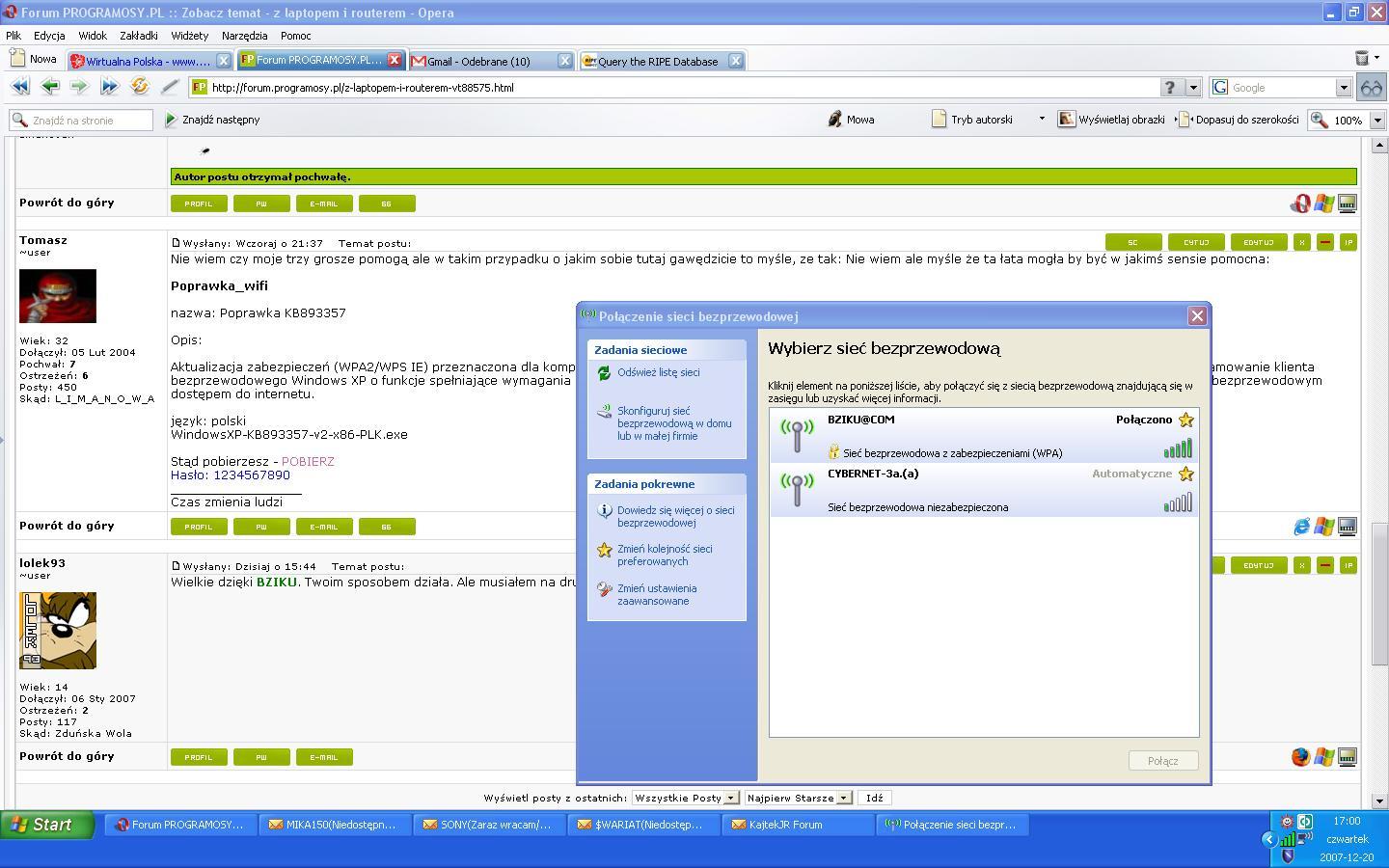Screen dimensions: 1389x868
Task: Click red minus button on Tomasz's post
Action: tap(1324, 242)
